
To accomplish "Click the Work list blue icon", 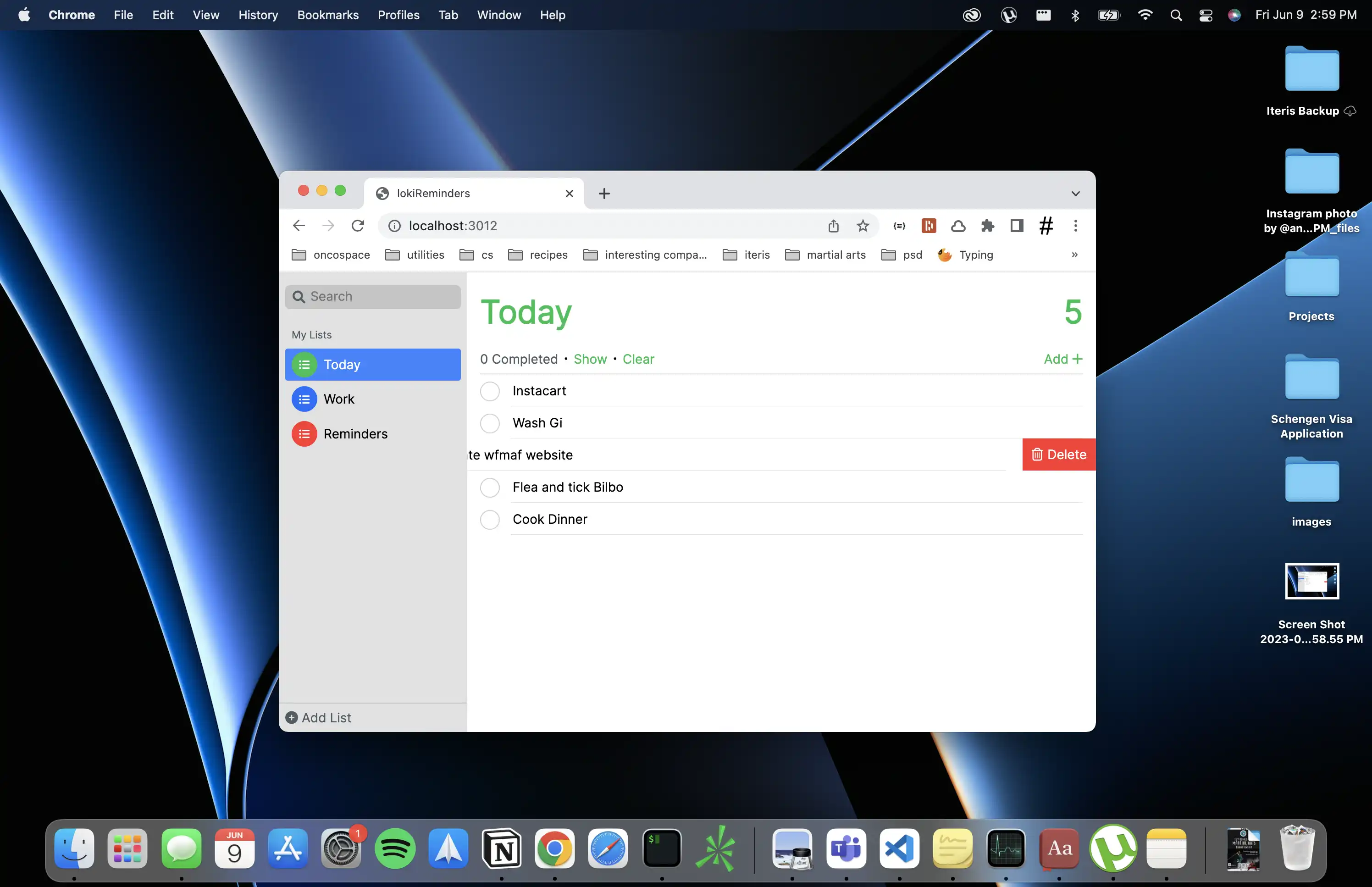I will coord(304,399).
